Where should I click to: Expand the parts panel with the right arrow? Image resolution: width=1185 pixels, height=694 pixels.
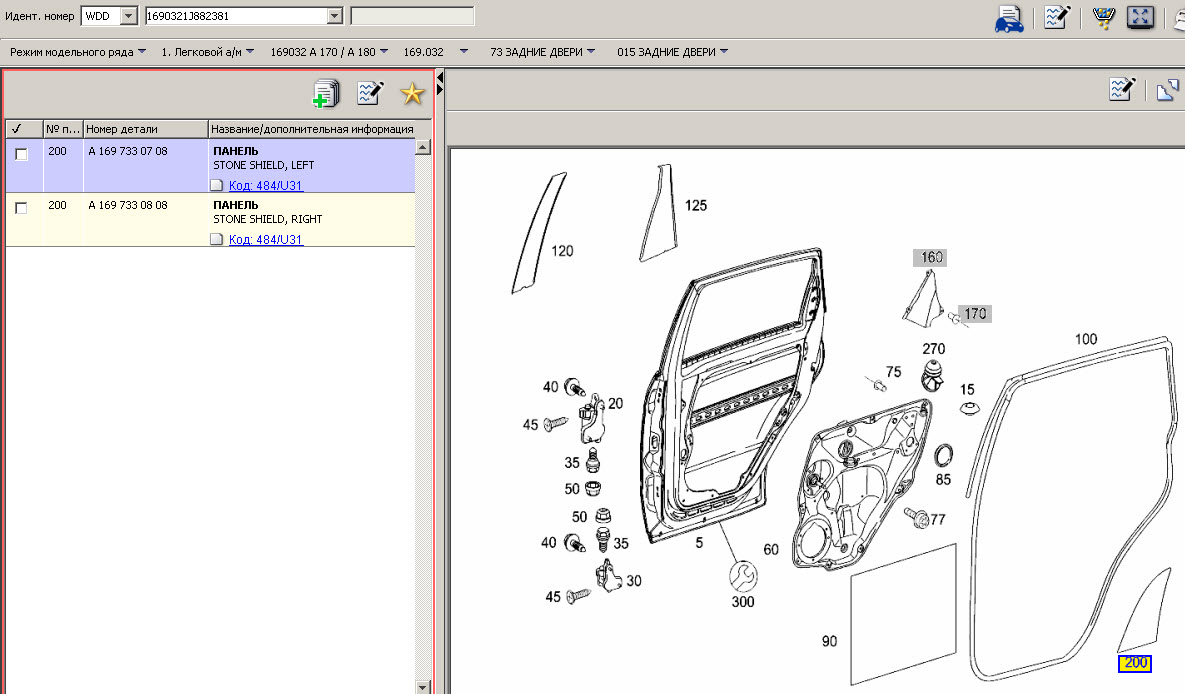click(x=440, y=90)
